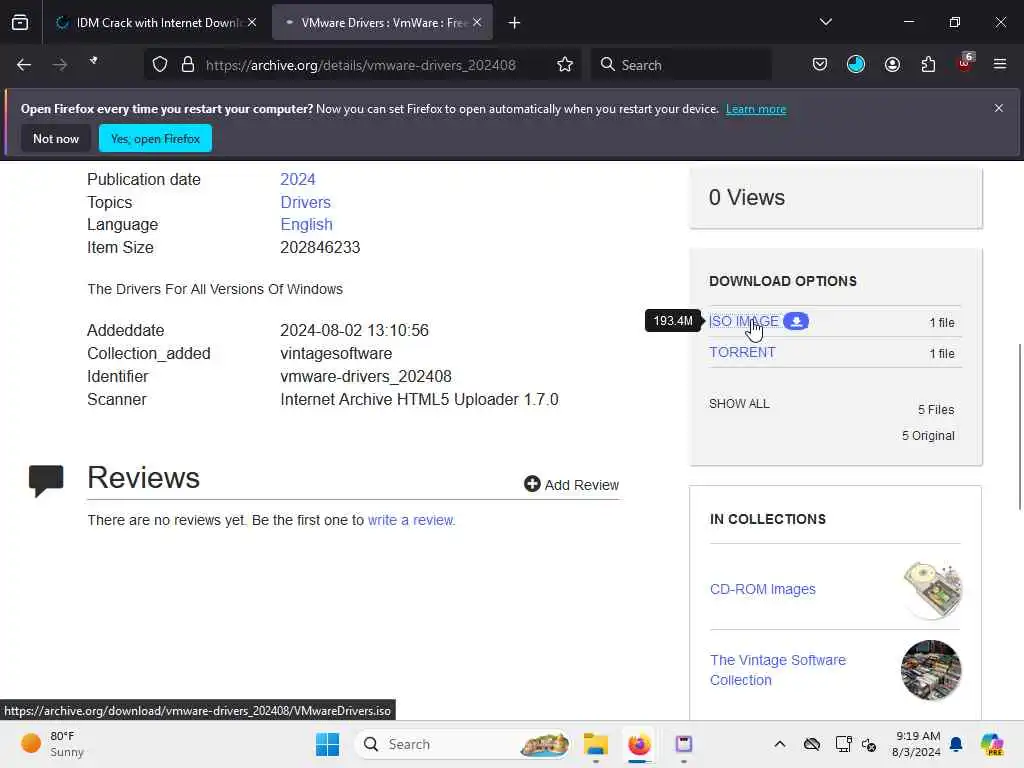Click the uBlock extension icon with badge
Screen dimensions: 1024x768
click(965, 63)
